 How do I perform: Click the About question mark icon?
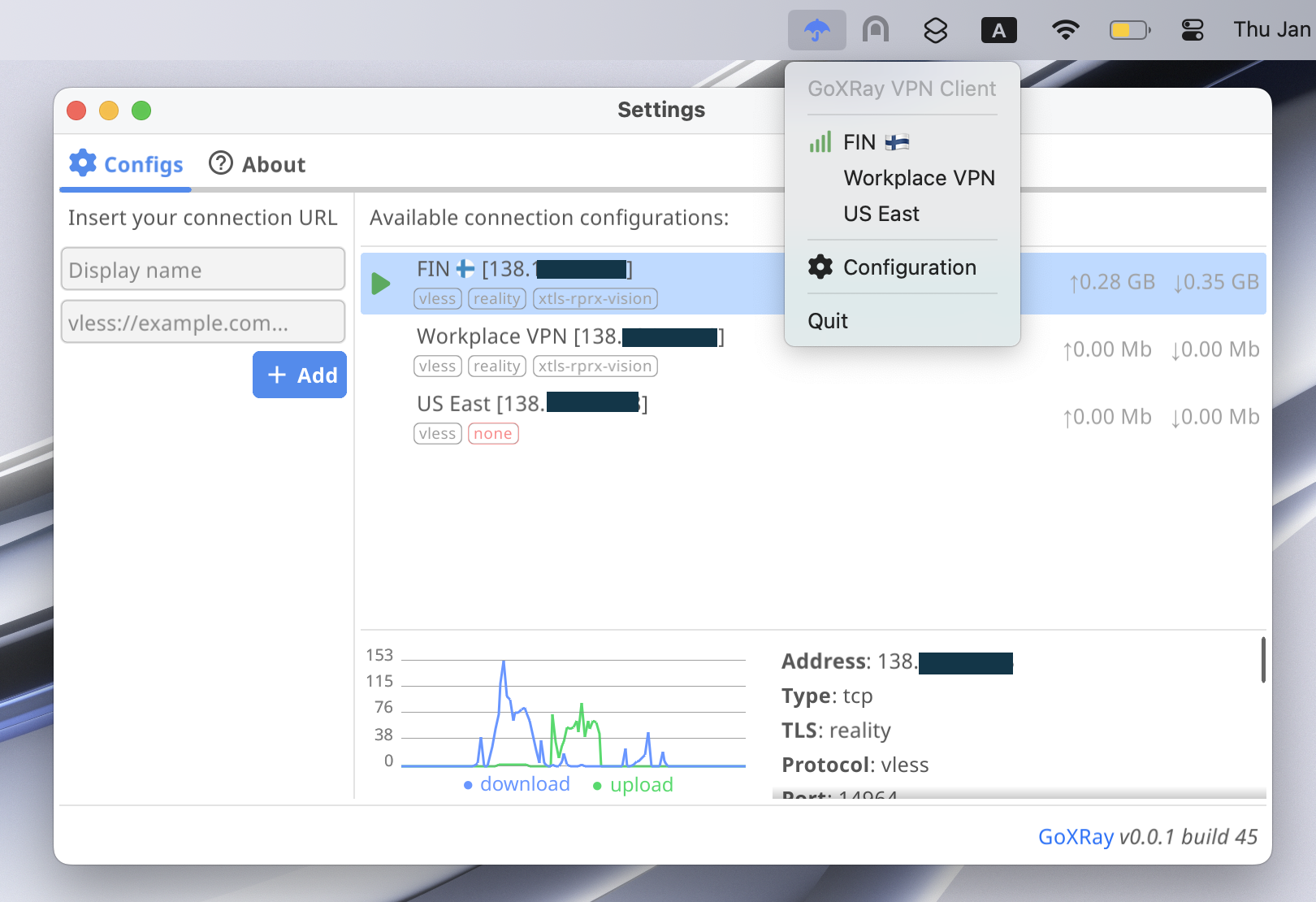(x=221, y=163)
